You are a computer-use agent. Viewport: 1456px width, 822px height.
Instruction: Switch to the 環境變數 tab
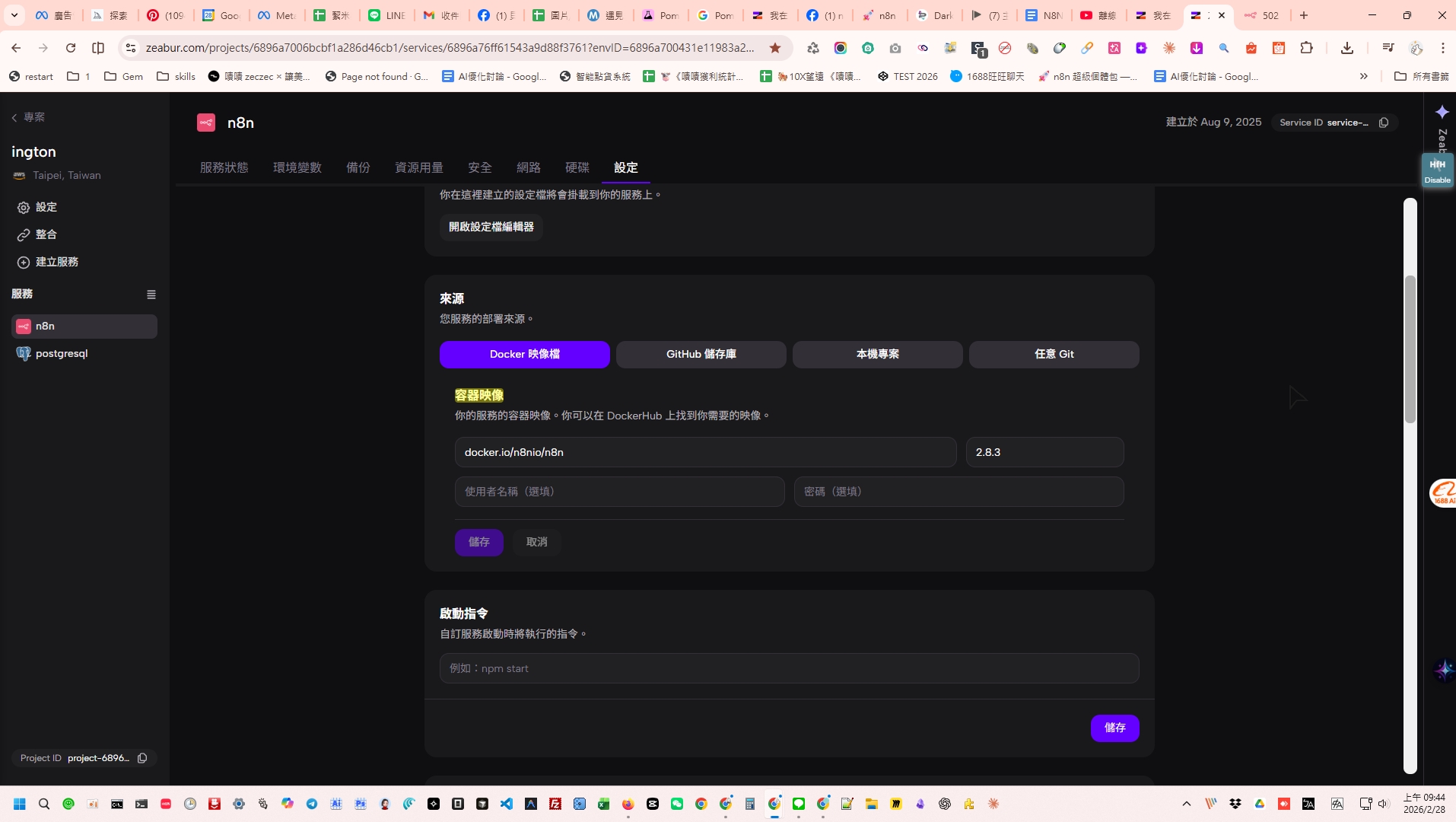pyautogui.click(x=297, y=167)
